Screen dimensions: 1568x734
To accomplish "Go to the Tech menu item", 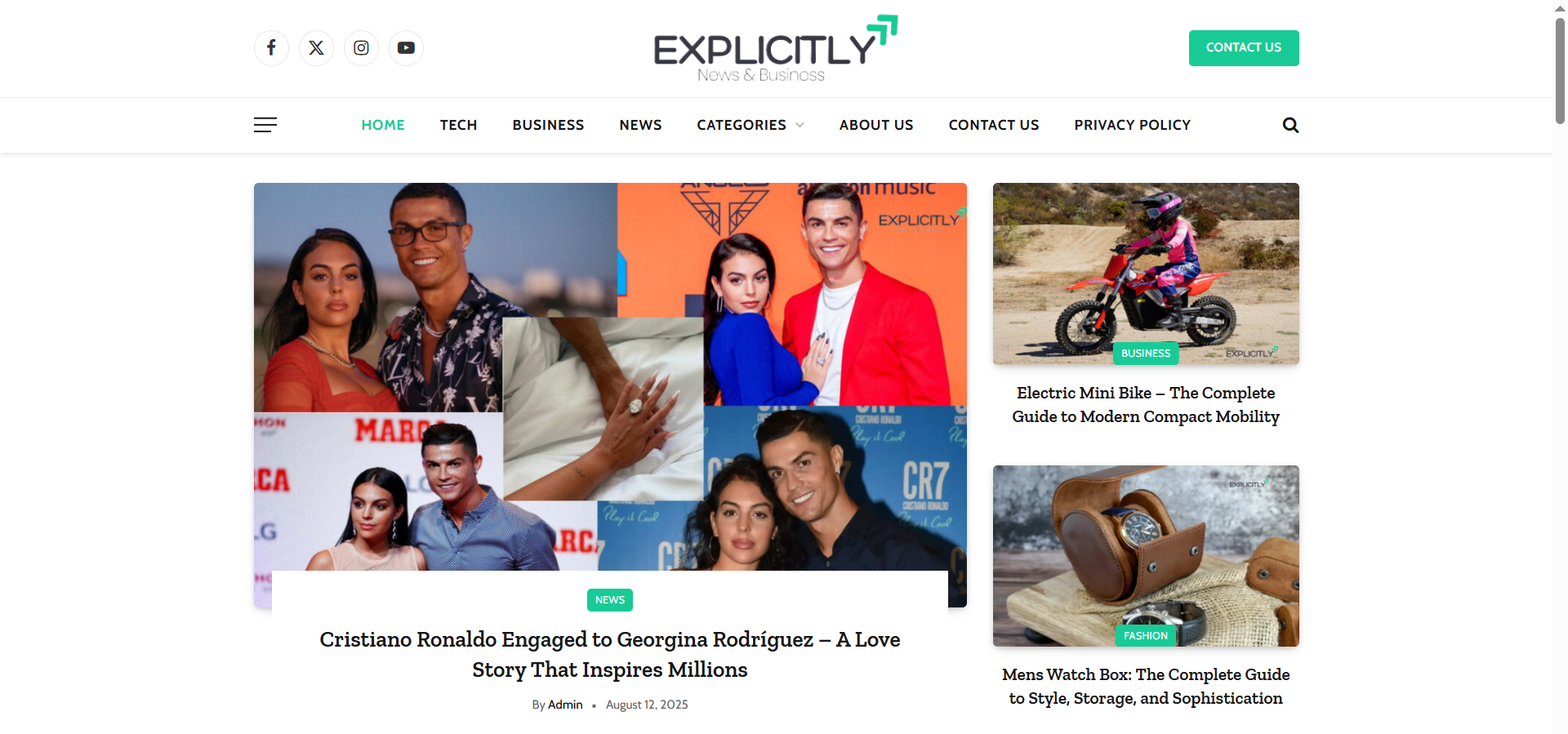I will point(458,125).
